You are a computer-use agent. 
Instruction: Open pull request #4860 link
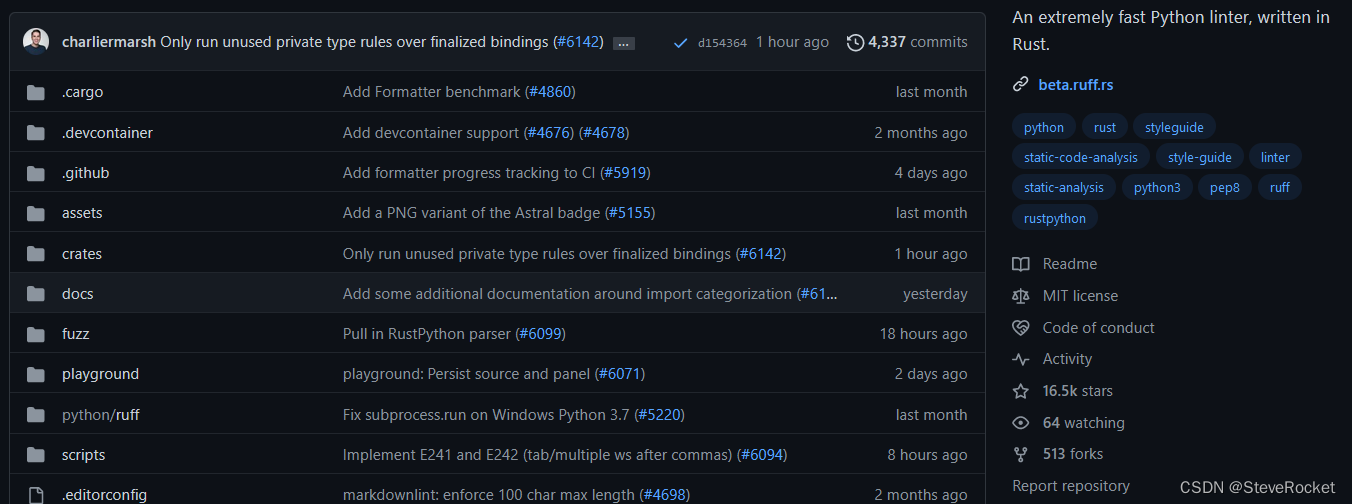tap(550, 92)
